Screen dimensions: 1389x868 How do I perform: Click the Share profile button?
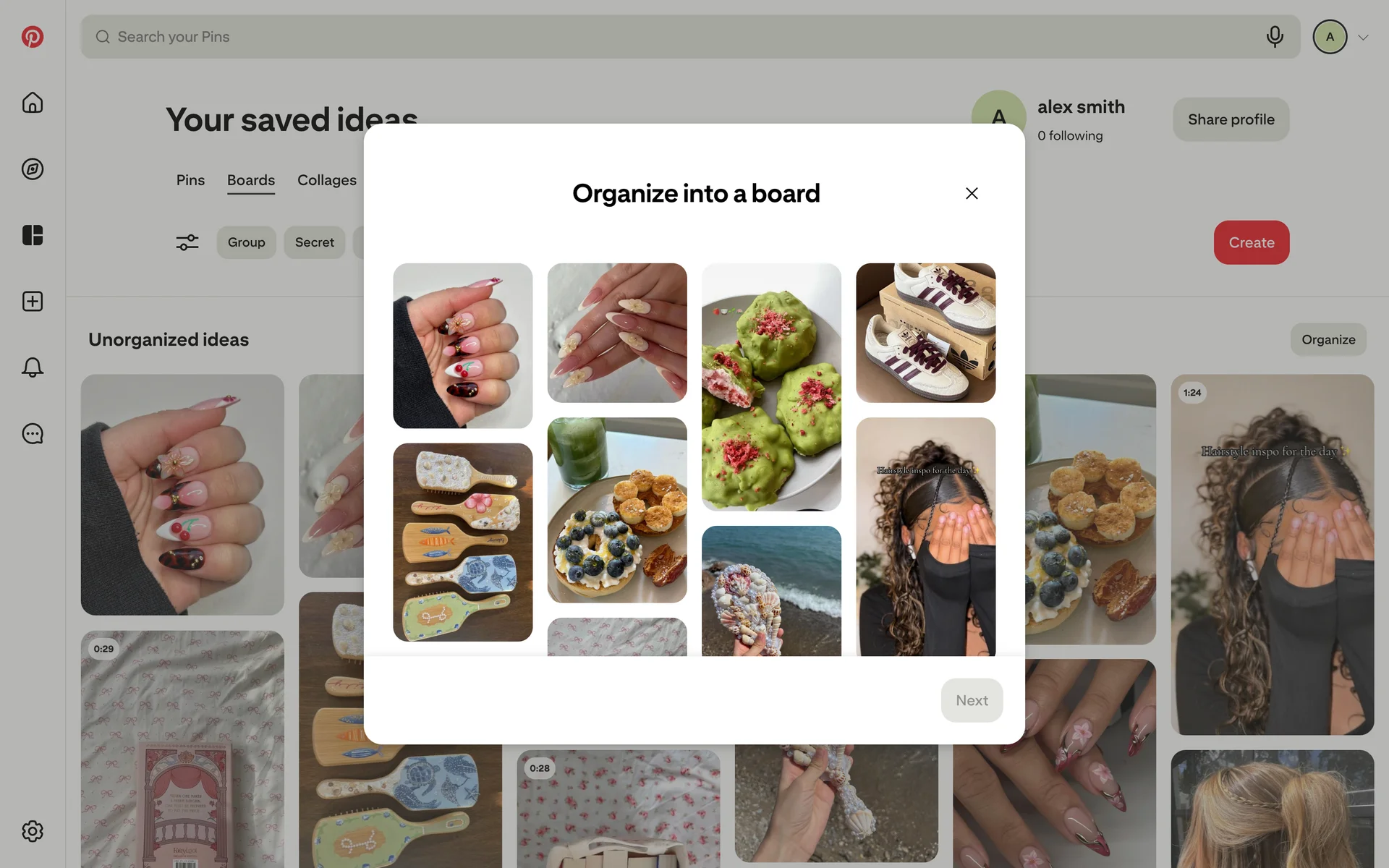pos(1231,119)
